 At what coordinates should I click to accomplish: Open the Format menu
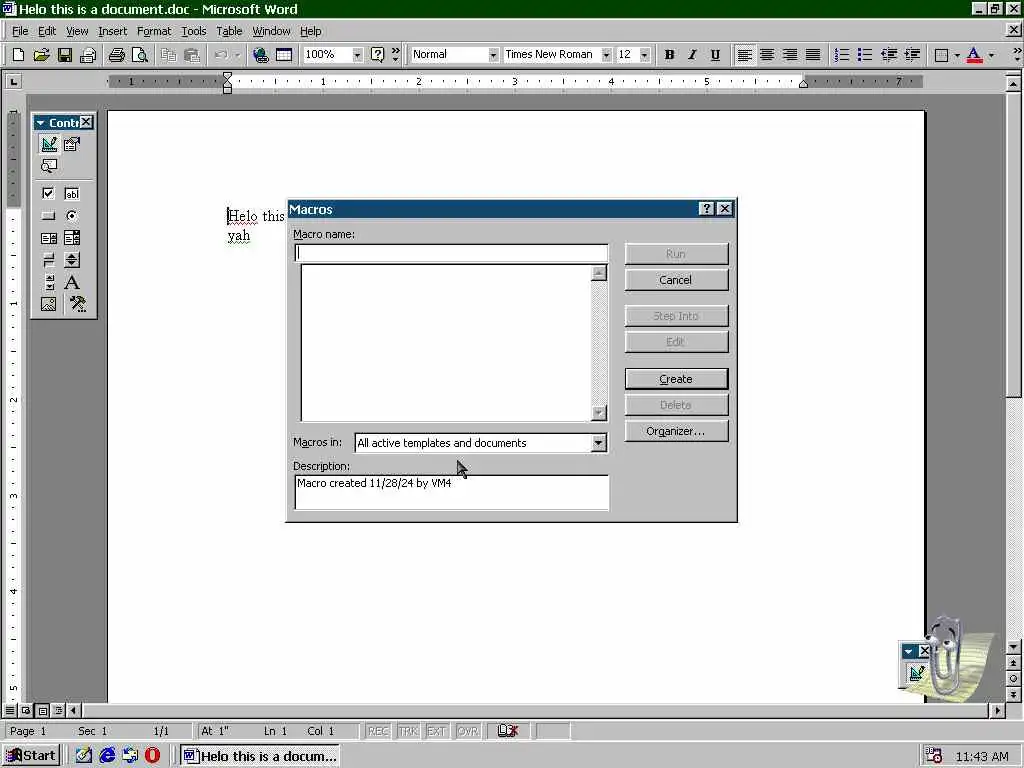(x=153, y=31)
